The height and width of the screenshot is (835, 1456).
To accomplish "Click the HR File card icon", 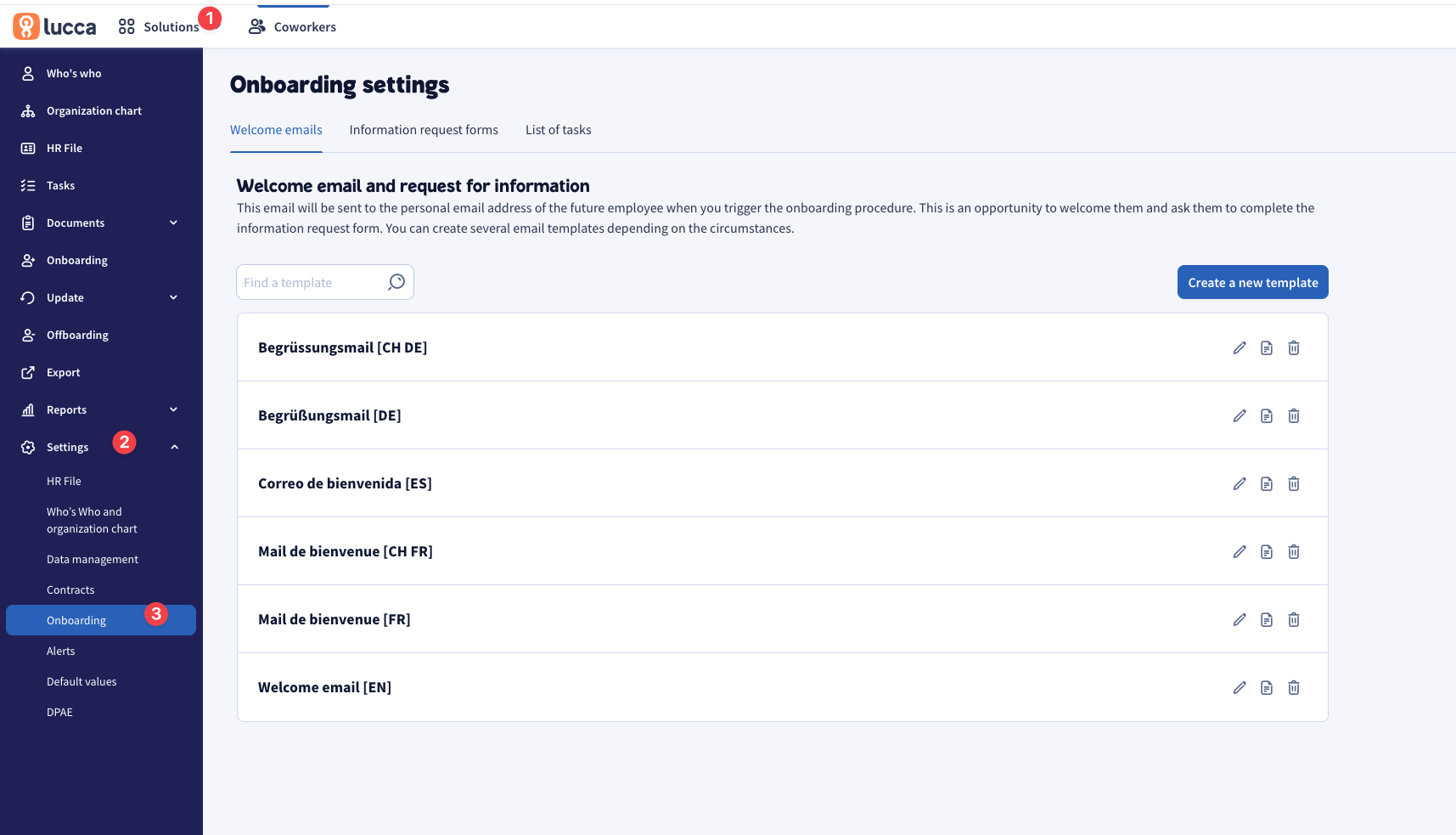I will coord(28,148).
